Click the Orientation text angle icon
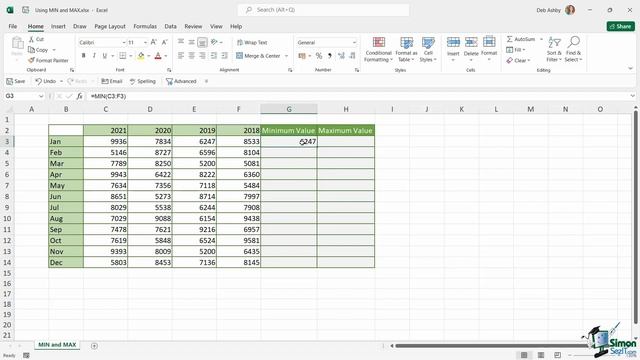640x360 pixels. click(x=215, y=42)
